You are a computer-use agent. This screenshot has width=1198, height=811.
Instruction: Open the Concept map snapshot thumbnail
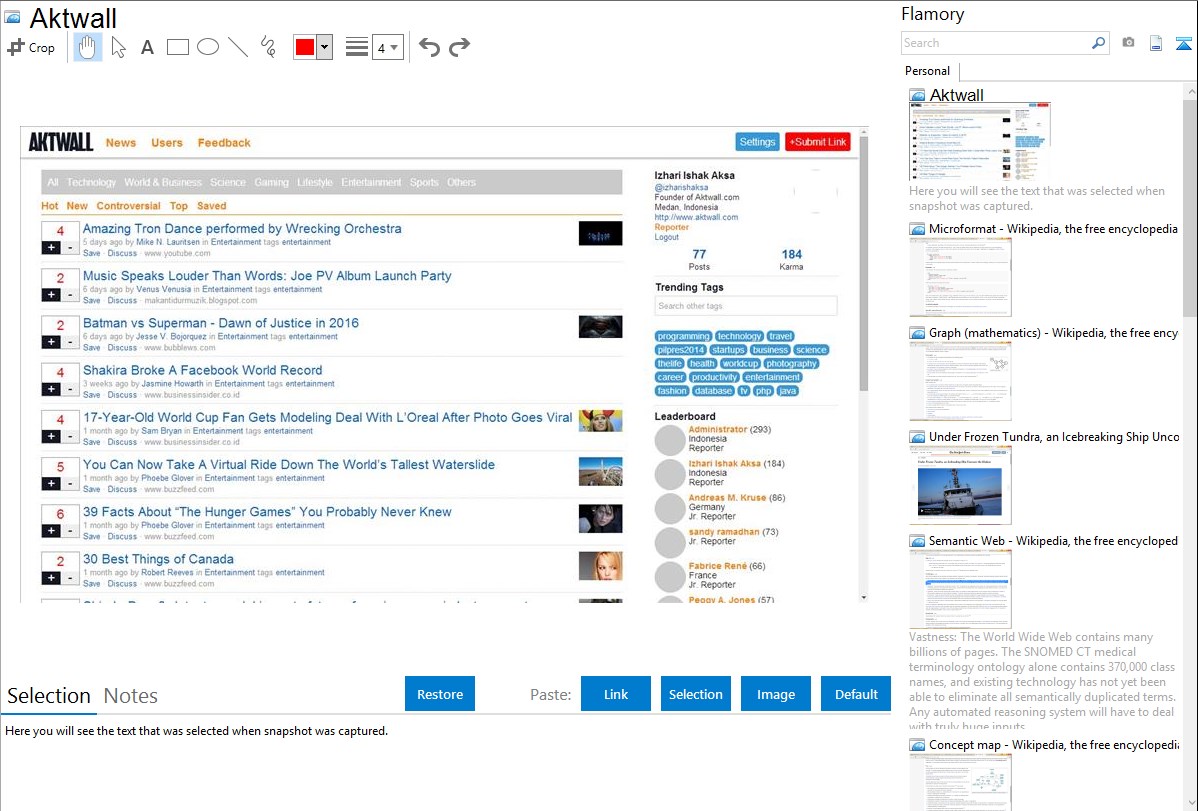(x=960, y=783)
